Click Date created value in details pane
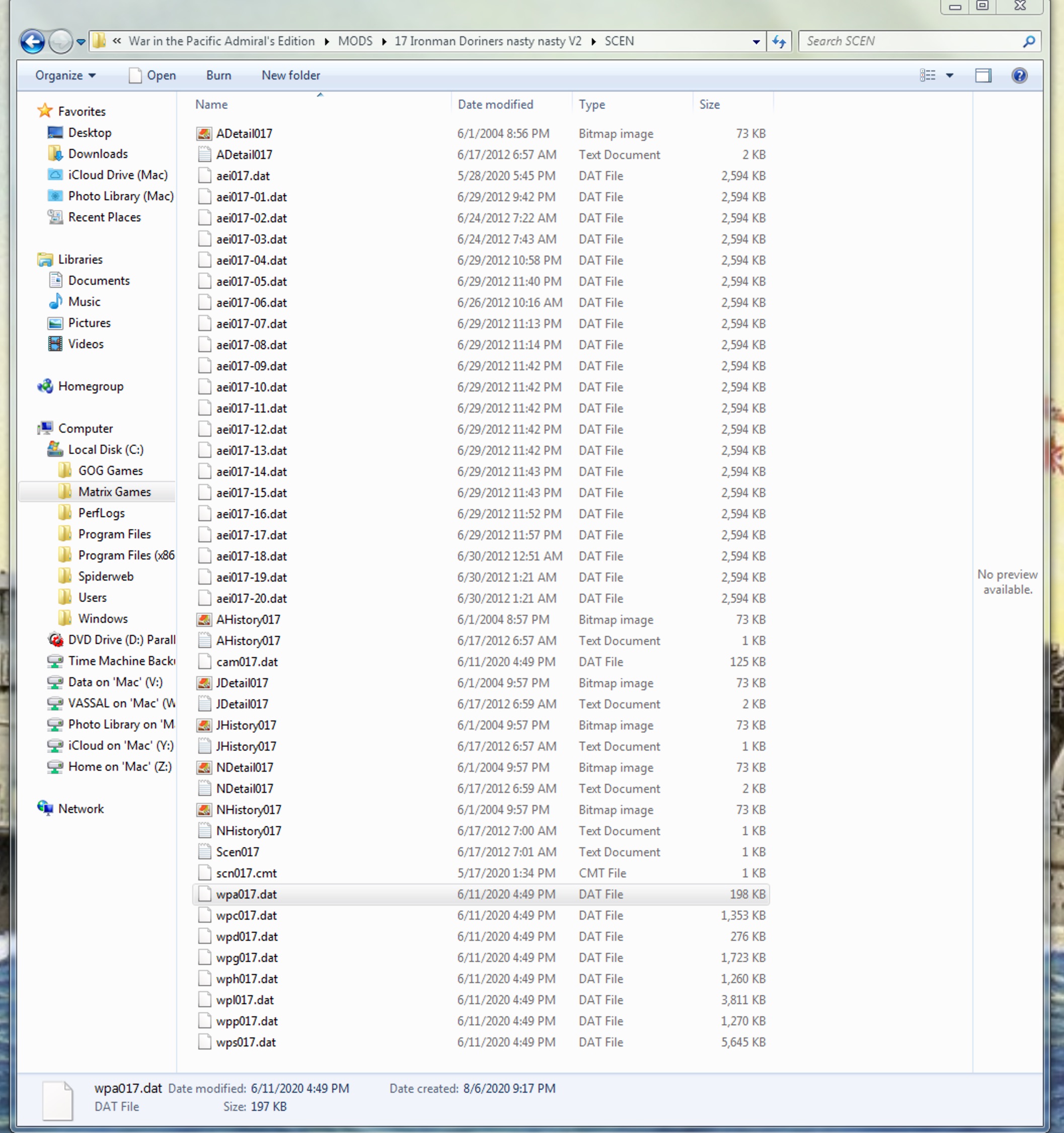 click(x=509, y=1088)
